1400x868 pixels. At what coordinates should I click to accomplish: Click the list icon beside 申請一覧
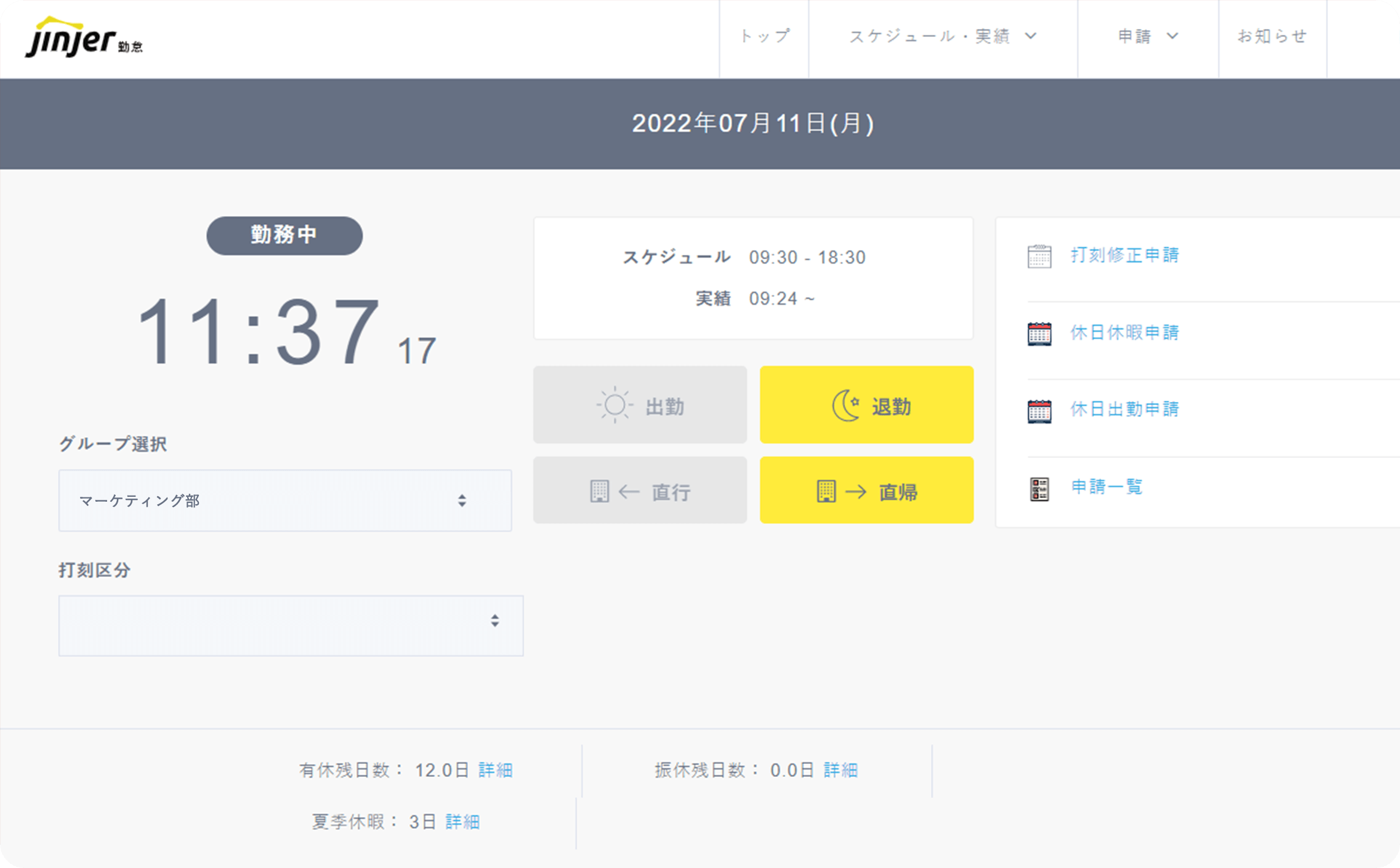click(1039, 489)
